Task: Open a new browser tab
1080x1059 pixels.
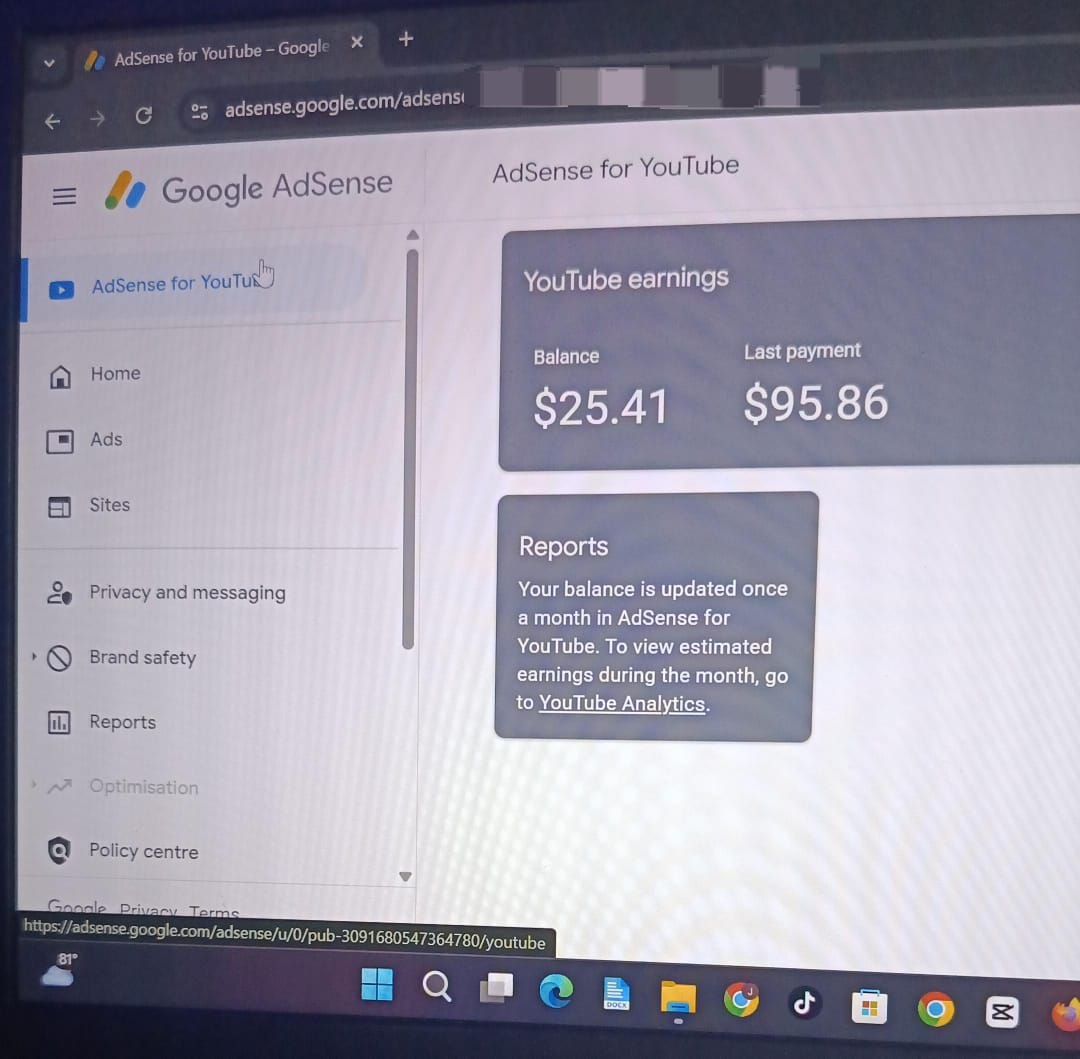Action: pyautogui.click(x=406, y=39)
